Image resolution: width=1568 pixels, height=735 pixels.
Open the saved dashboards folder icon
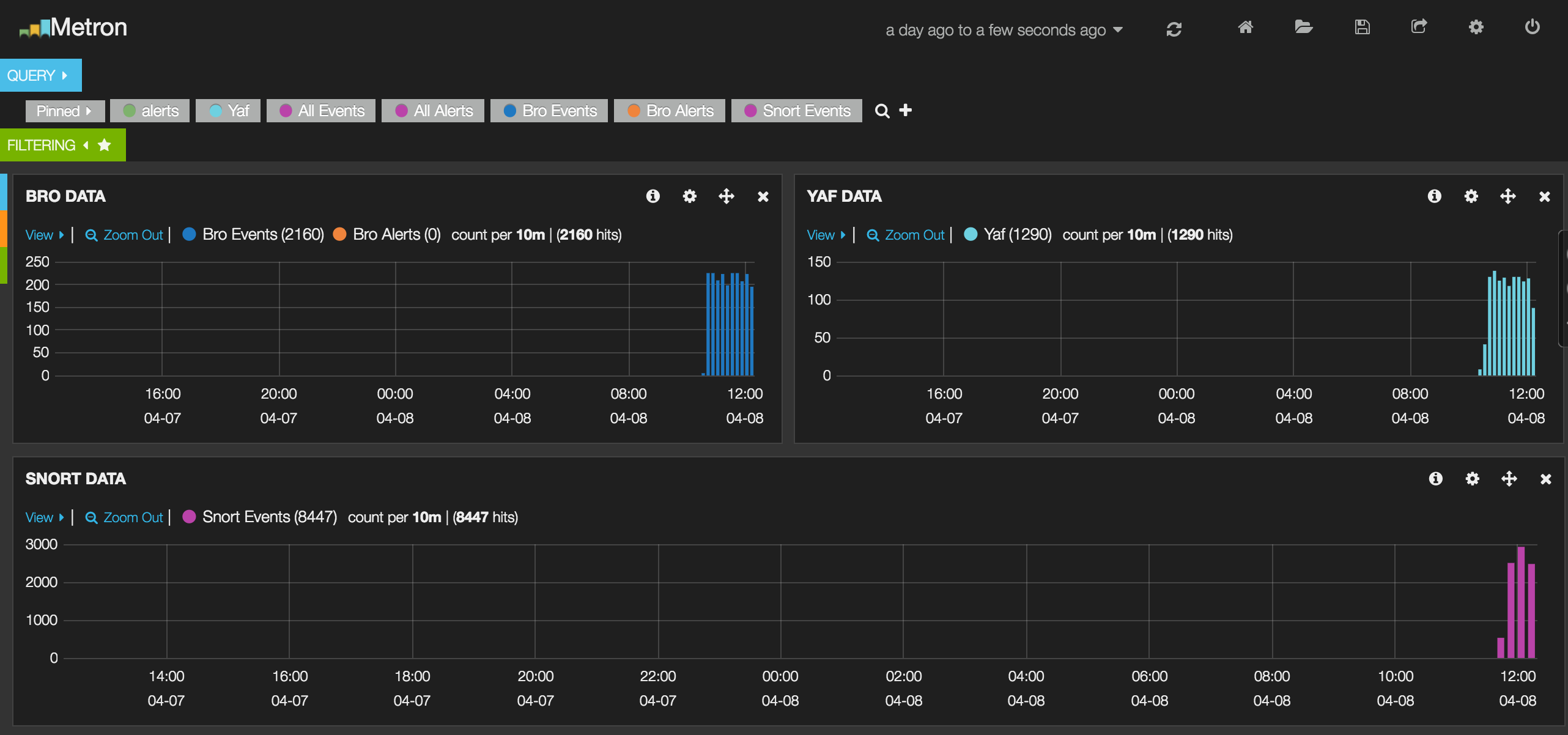1303,28
